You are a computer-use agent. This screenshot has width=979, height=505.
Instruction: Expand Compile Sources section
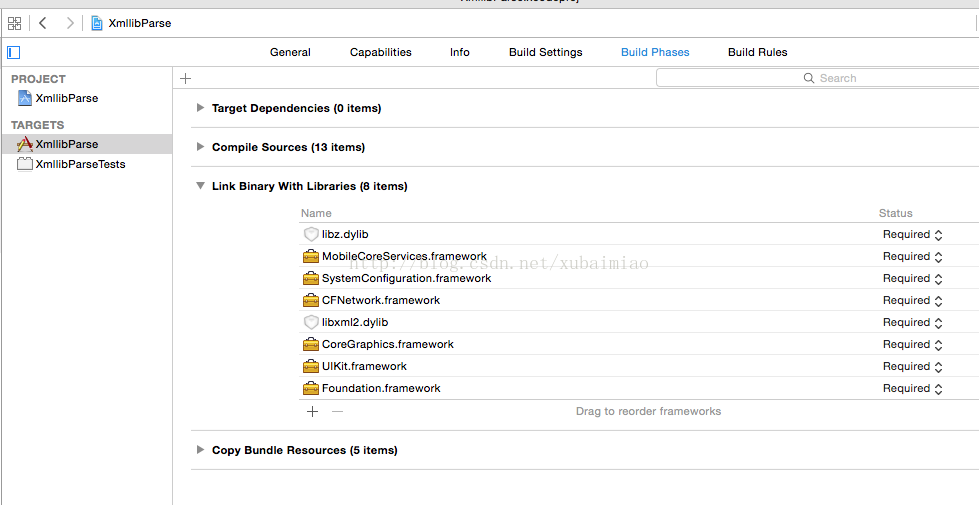(200, 147)
